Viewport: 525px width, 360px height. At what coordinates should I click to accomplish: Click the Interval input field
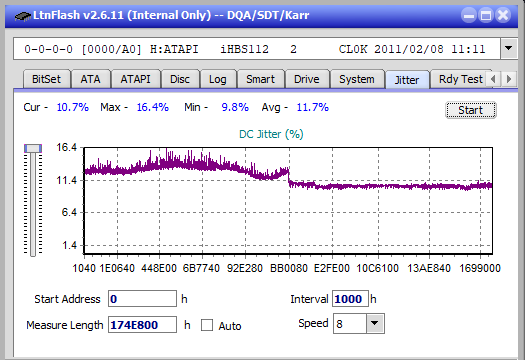coord(350,299)
